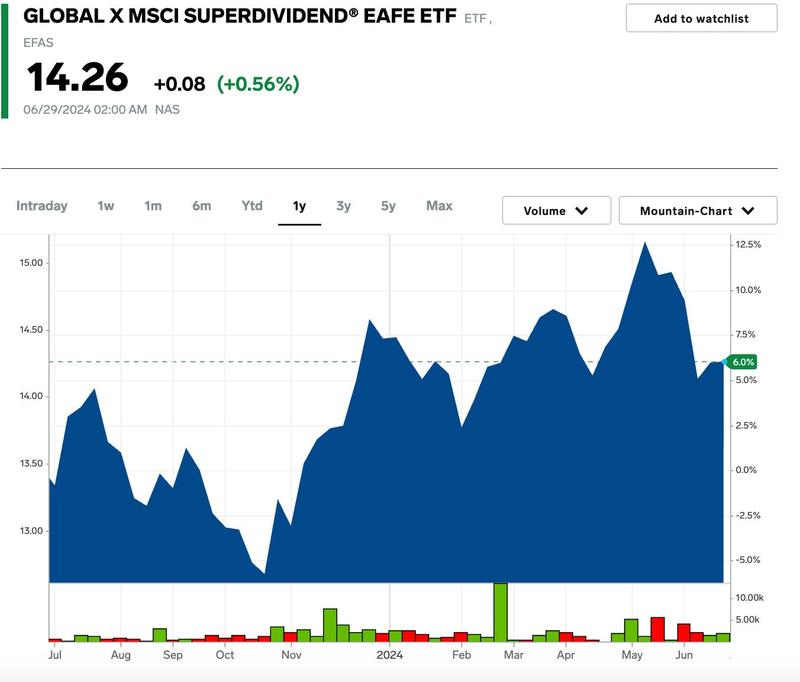Open the Mountain-Chart type dropdown
Image resolution: width=800 pixels, height=682 pixels.
[x=698, y=211]
